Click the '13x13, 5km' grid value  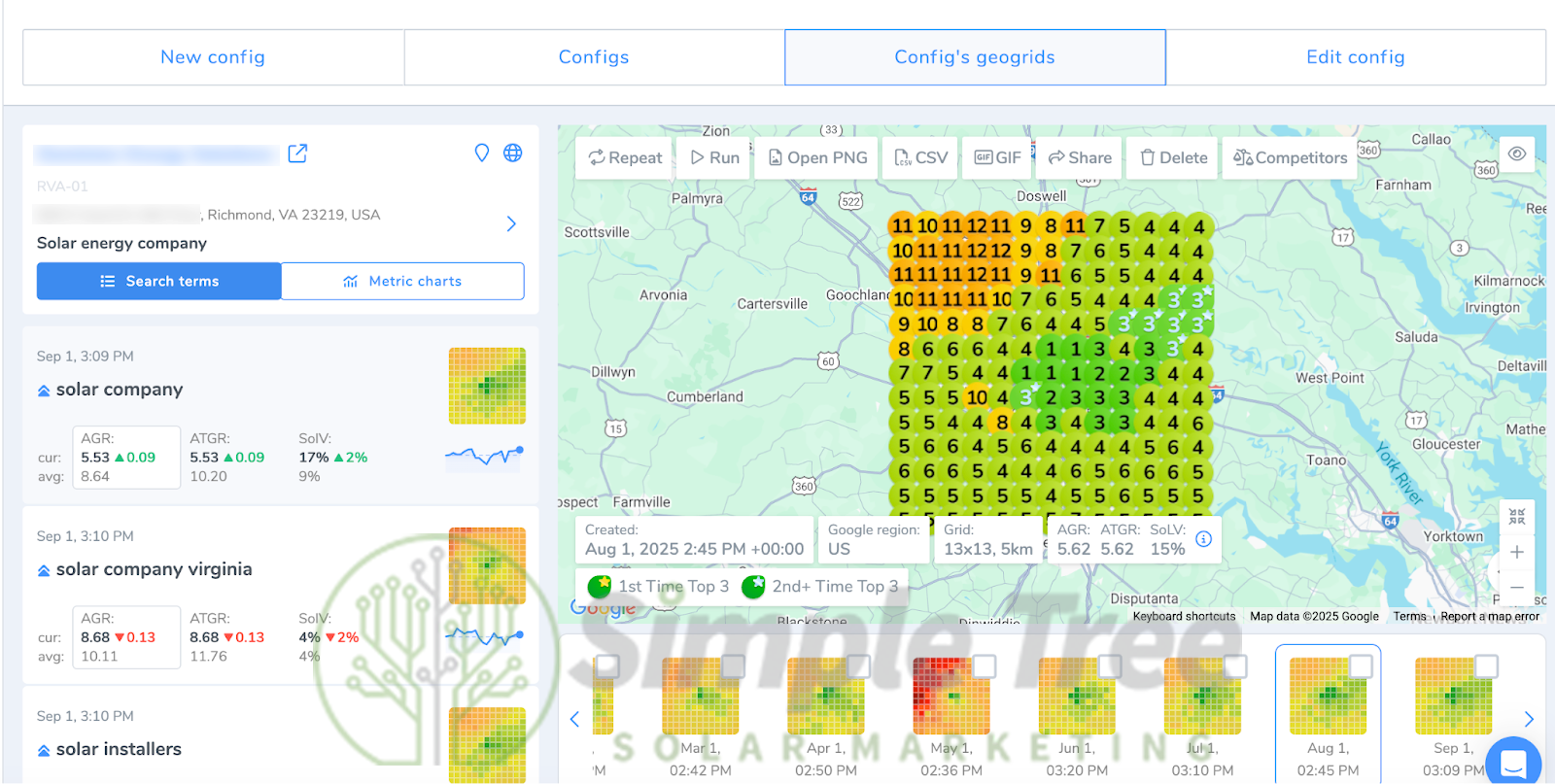pyautogui.click(x=988, y=549)
